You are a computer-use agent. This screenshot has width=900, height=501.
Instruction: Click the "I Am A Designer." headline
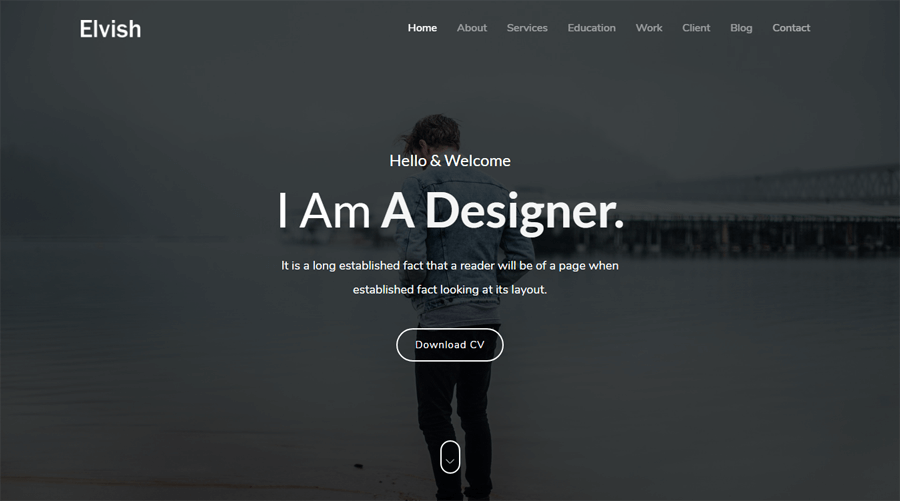point(451,211)
